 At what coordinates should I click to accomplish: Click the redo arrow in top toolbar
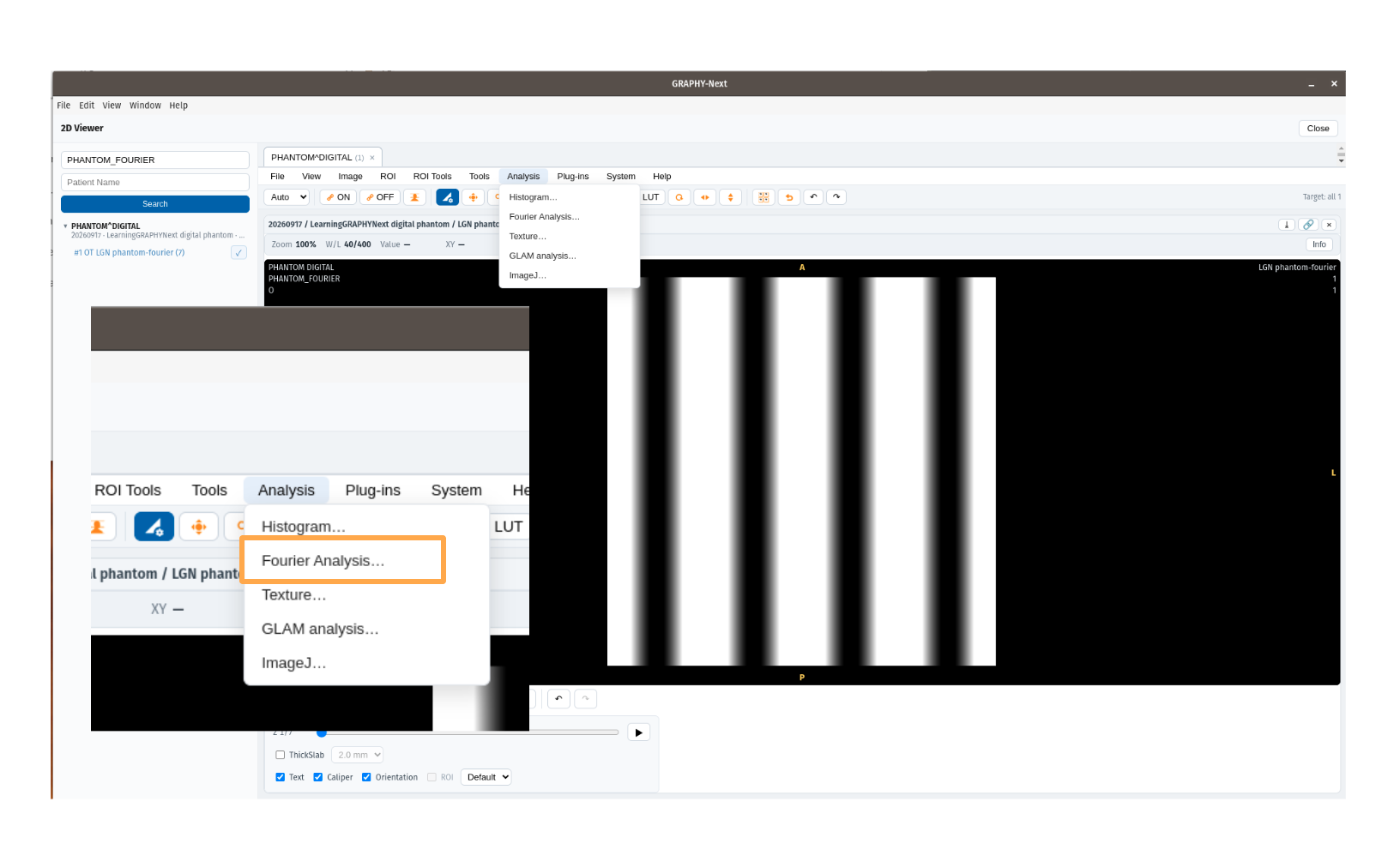(836, 197)
